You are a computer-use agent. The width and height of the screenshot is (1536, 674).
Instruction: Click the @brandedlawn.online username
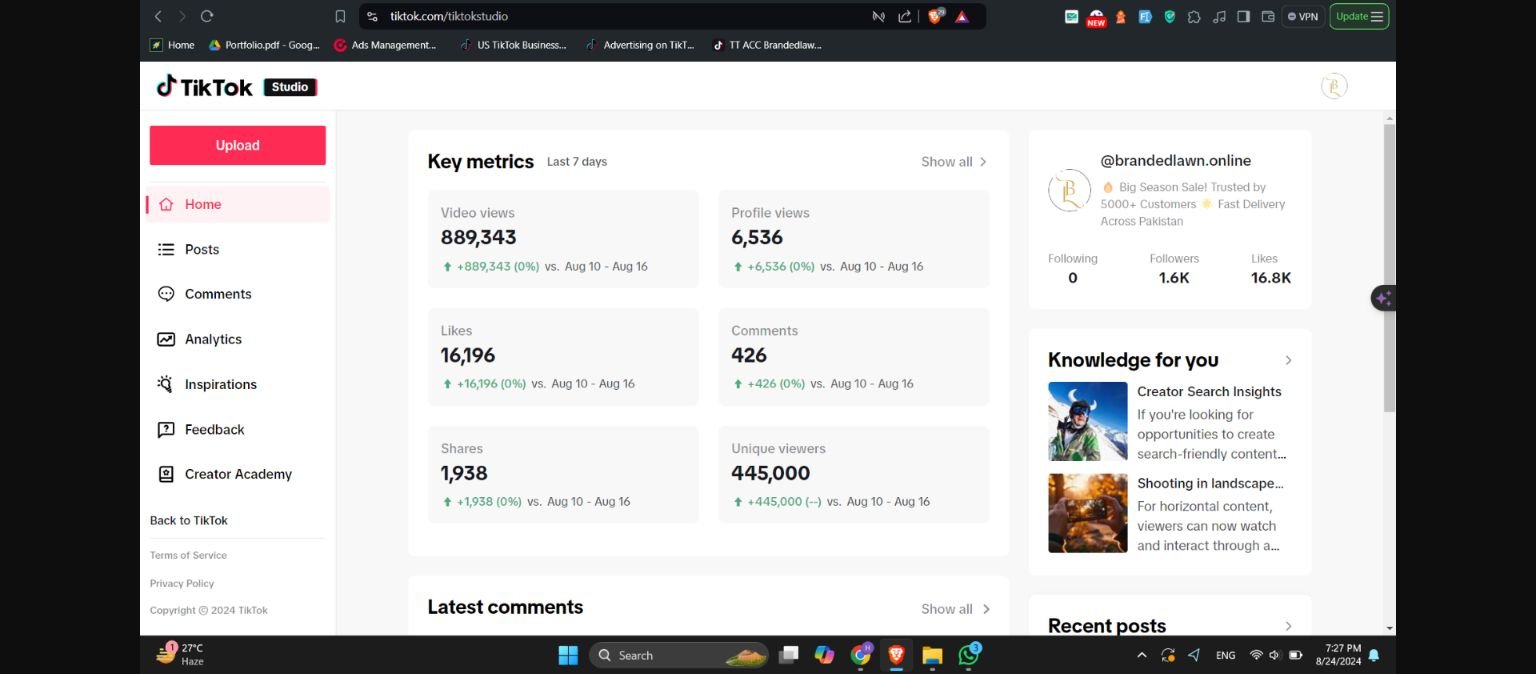coord(1176,160)
